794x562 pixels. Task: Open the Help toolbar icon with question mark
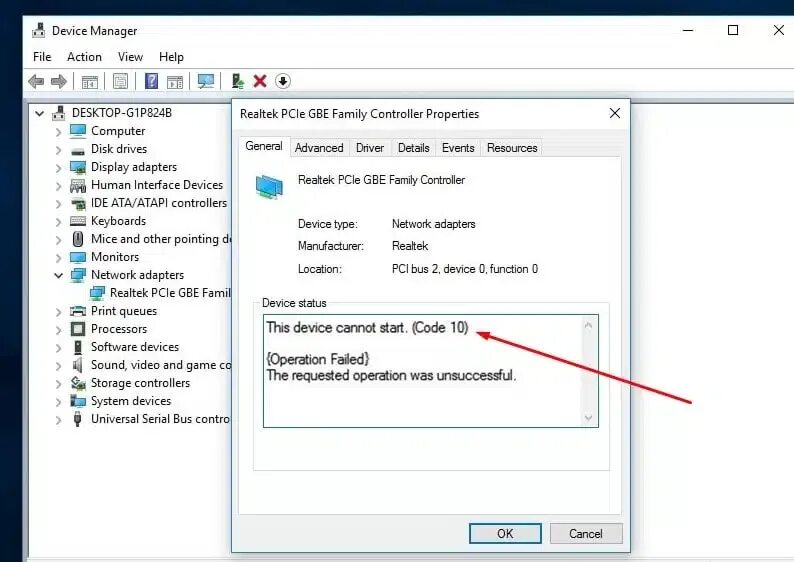click(151, 81)
